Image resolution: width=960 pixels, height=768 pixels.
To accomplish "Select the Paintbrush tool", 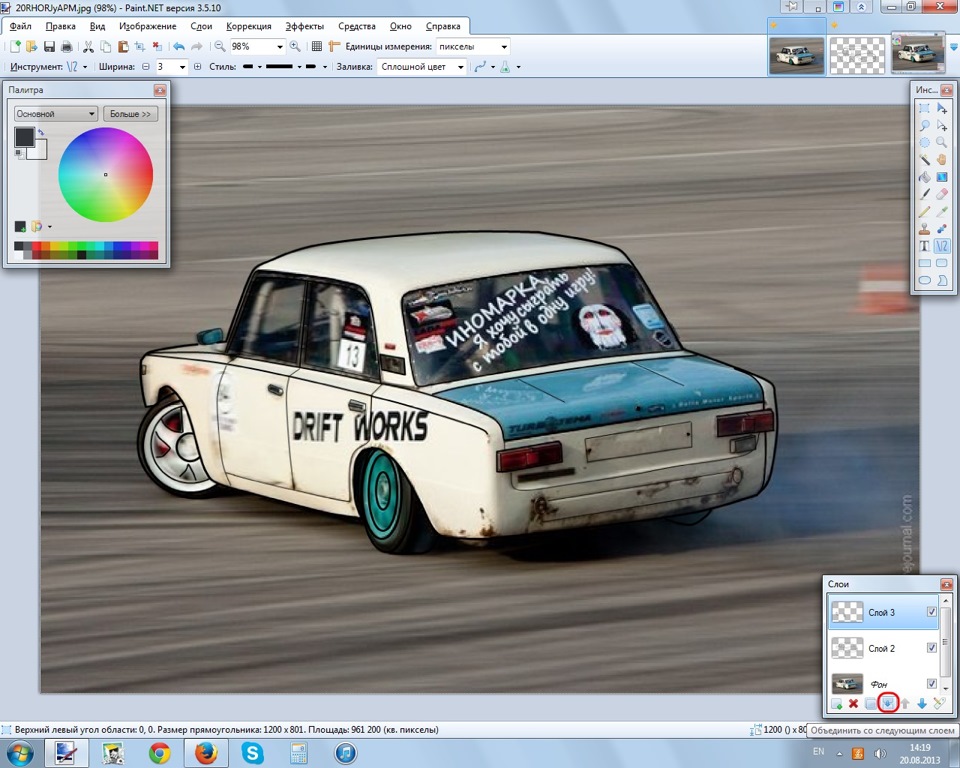I will tap(924, 194).
